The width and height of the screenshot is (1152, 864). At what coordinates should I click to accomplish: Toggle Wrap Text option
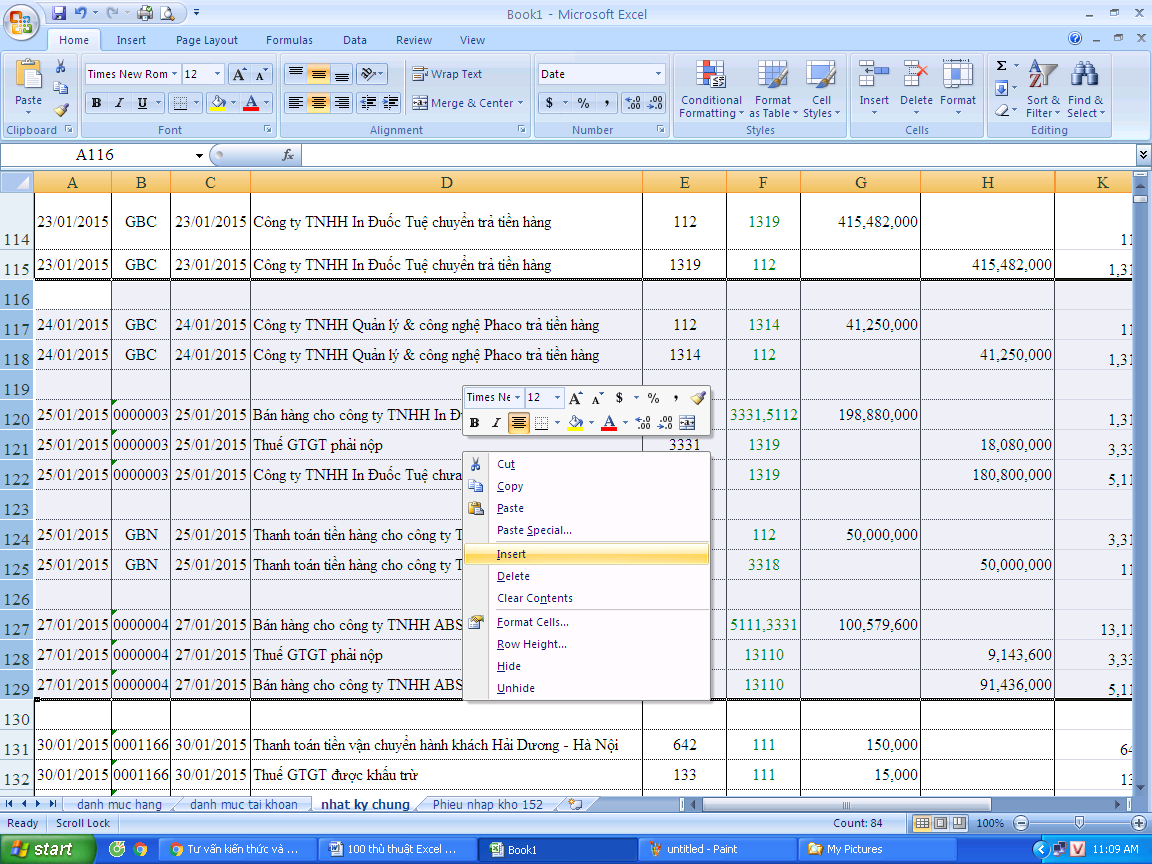tap(447, 74)
